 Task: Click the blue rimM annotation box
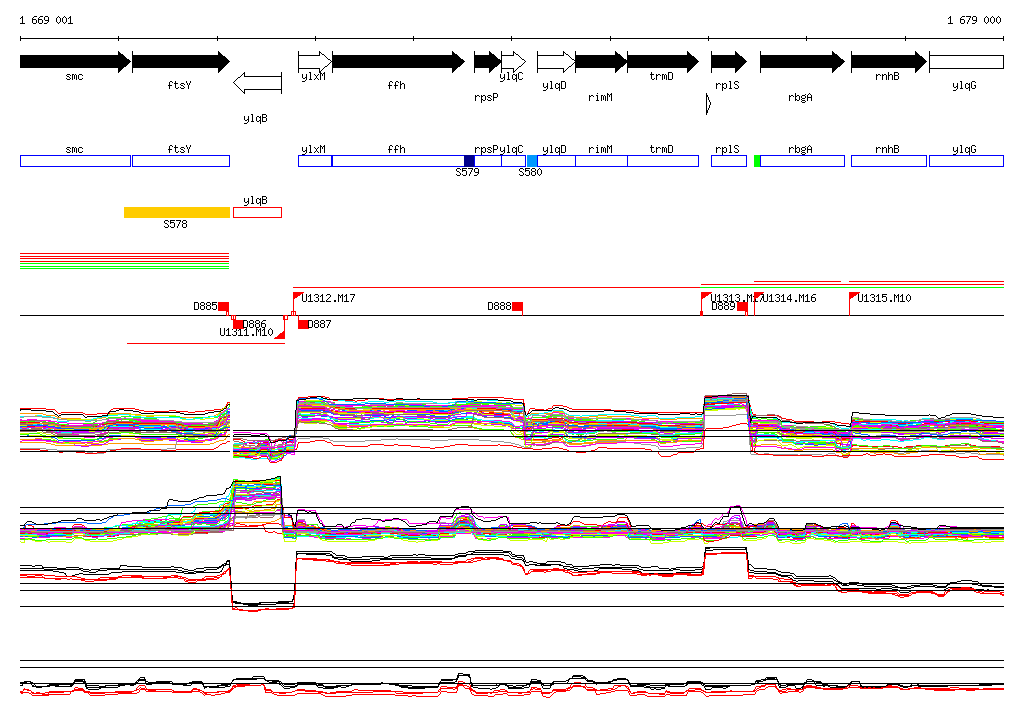601,161
